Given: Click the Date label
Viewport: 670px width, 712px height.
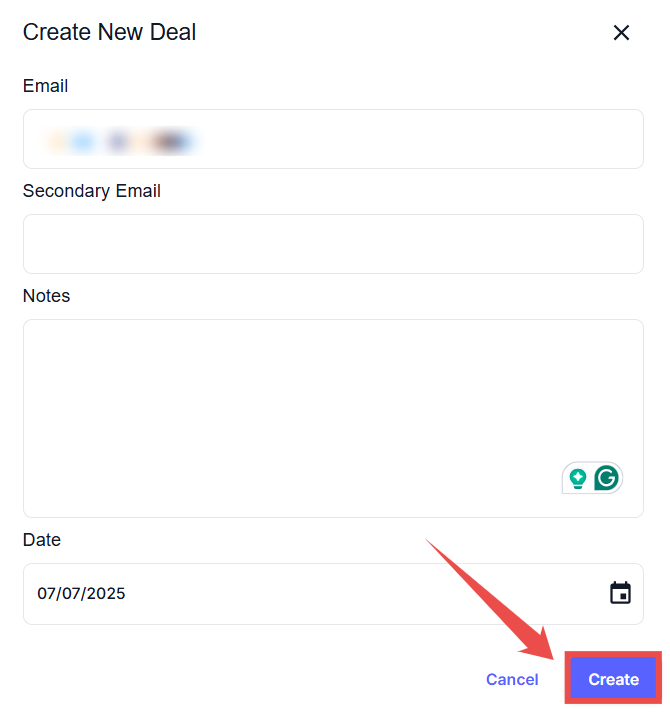Looking at the screenshot, I should pos(42,540).
